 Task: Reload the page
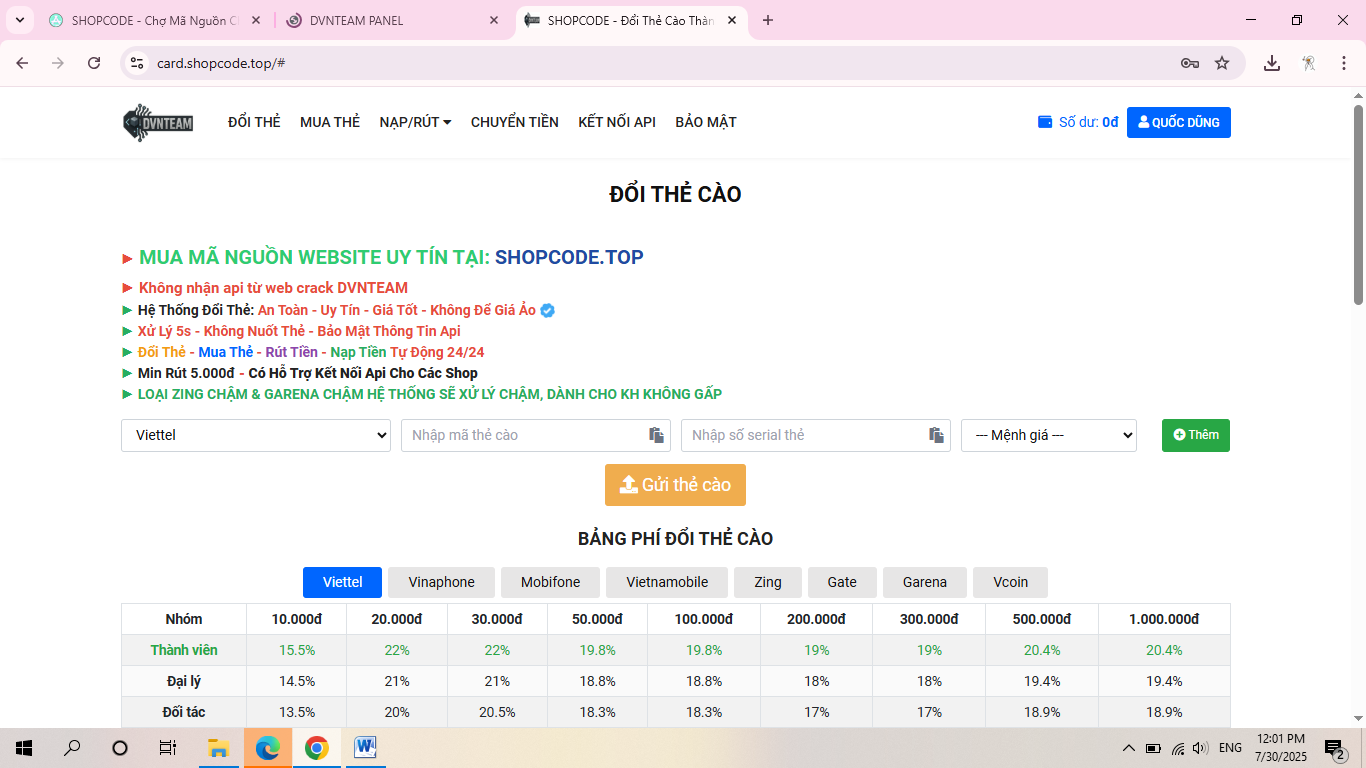click(x=94, y=63)
